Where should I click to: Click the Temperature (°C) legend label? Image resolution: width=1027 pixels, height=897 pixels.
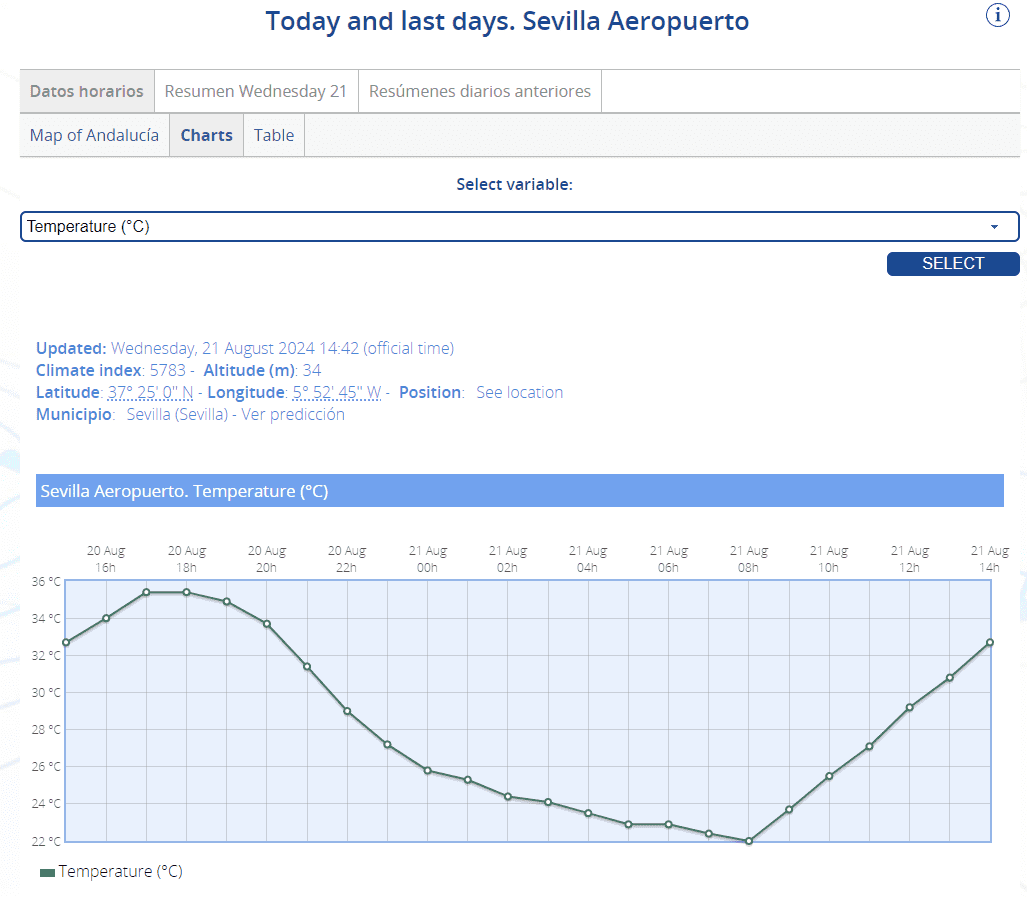(x=120, y=872)
